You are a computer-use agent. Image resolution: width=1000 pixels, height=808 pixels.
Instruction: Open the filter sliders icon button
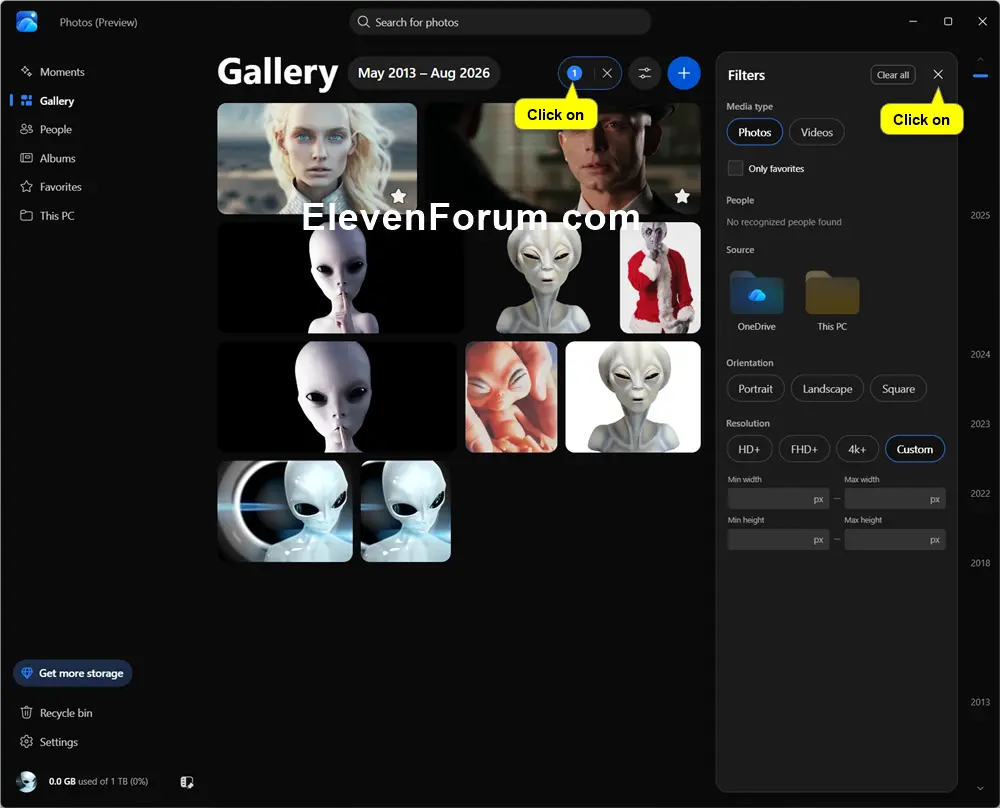click(x=645, y=73)
